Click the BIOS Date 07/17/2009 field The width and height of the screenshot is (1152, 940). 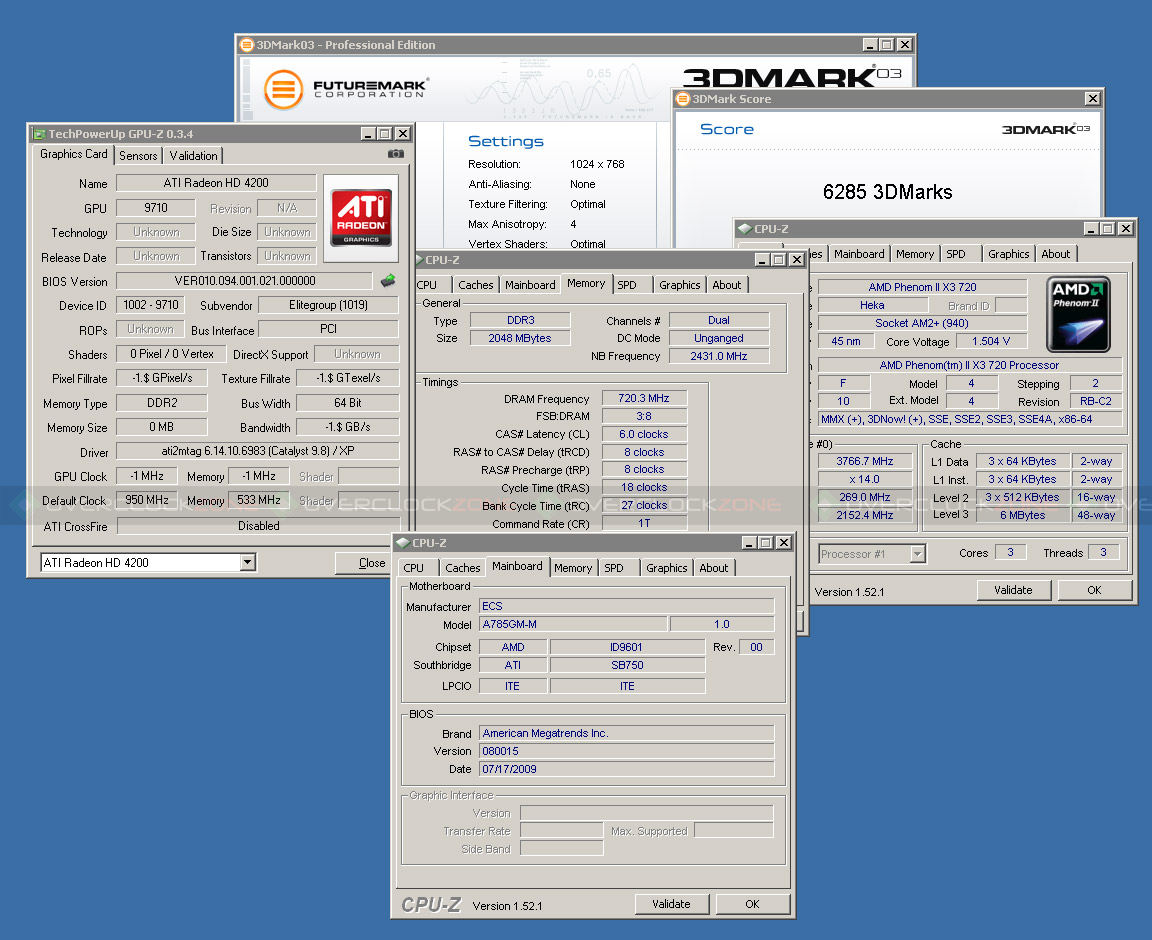tap(627, 769)
